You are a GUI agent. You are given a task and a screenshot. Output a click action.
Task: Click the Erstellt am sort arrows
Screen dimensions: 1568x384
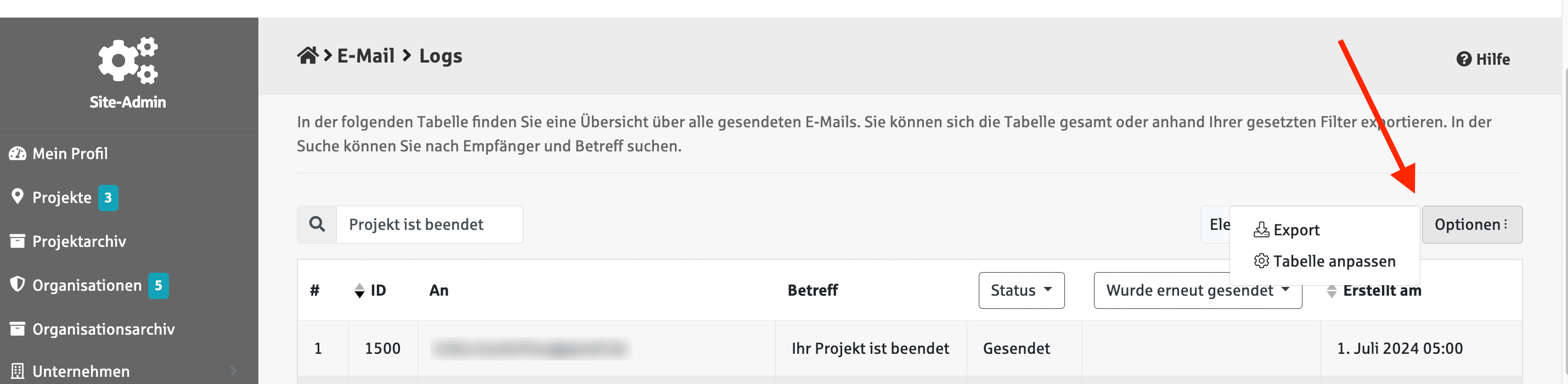coord(1331,291)
